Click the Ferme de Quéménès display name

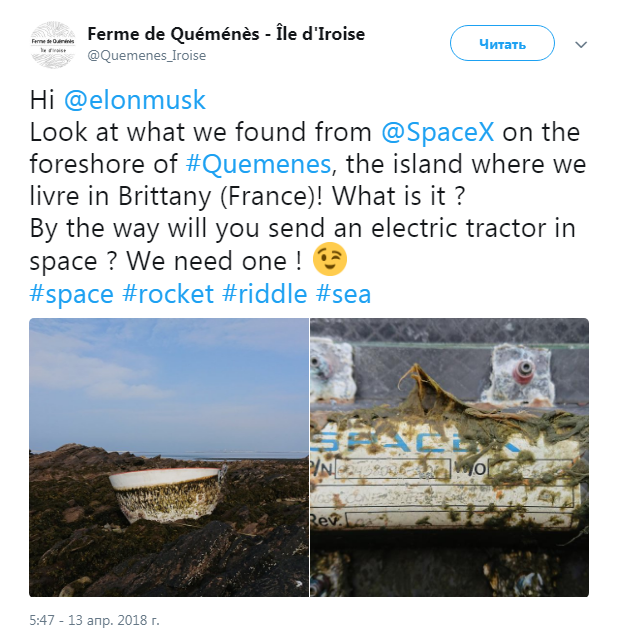point(226,34)
